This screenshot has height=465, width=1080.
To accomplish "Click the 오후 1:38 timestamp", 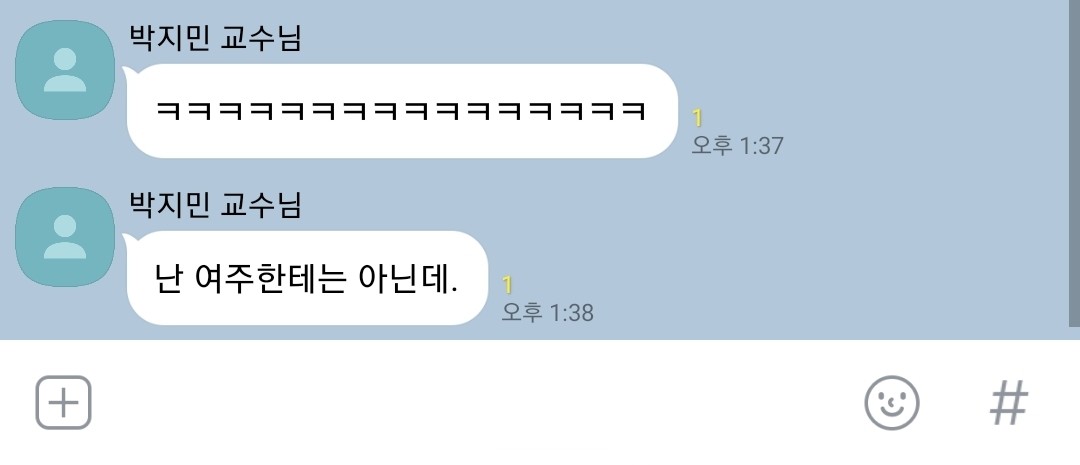I will 547,312.
